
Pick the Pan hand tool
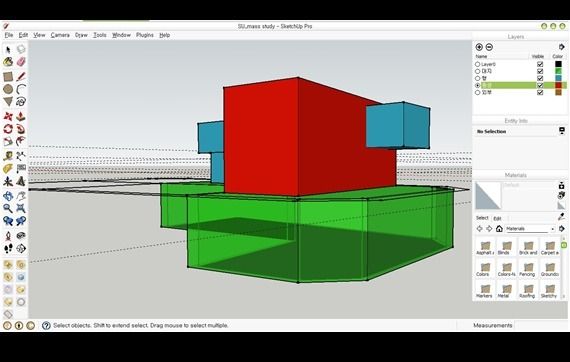point(21,196)
